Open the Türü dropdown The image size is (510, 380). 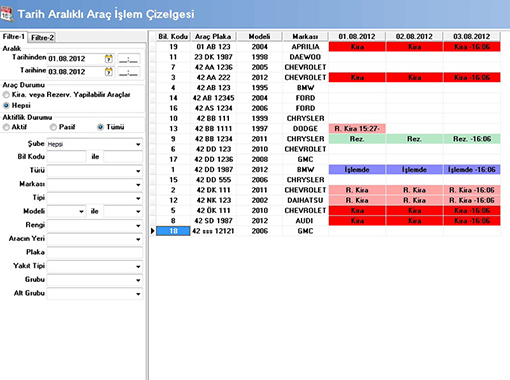click(x=138, y=171)
